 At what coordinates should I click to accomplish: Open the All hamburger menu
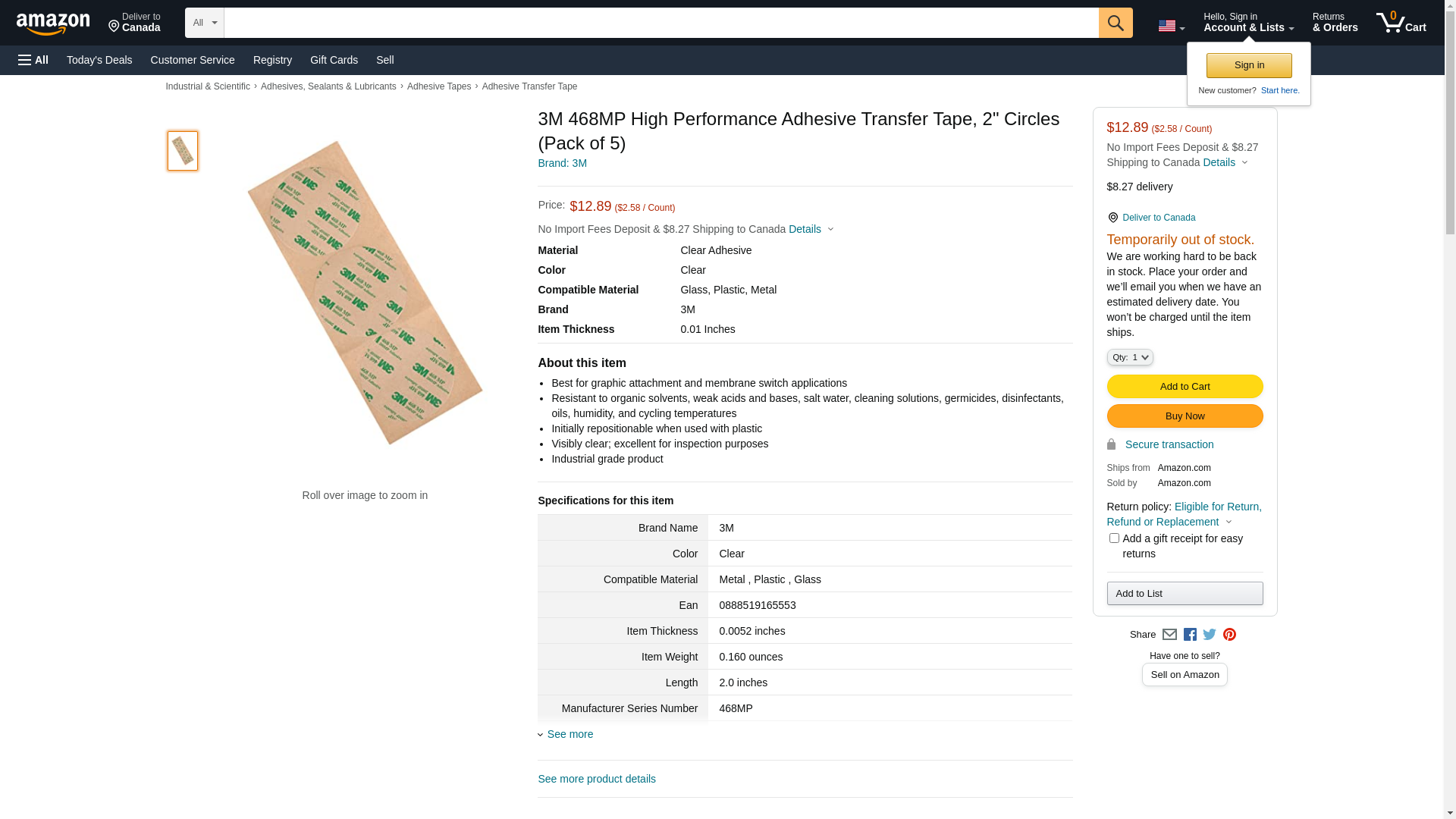click(33, 60)
